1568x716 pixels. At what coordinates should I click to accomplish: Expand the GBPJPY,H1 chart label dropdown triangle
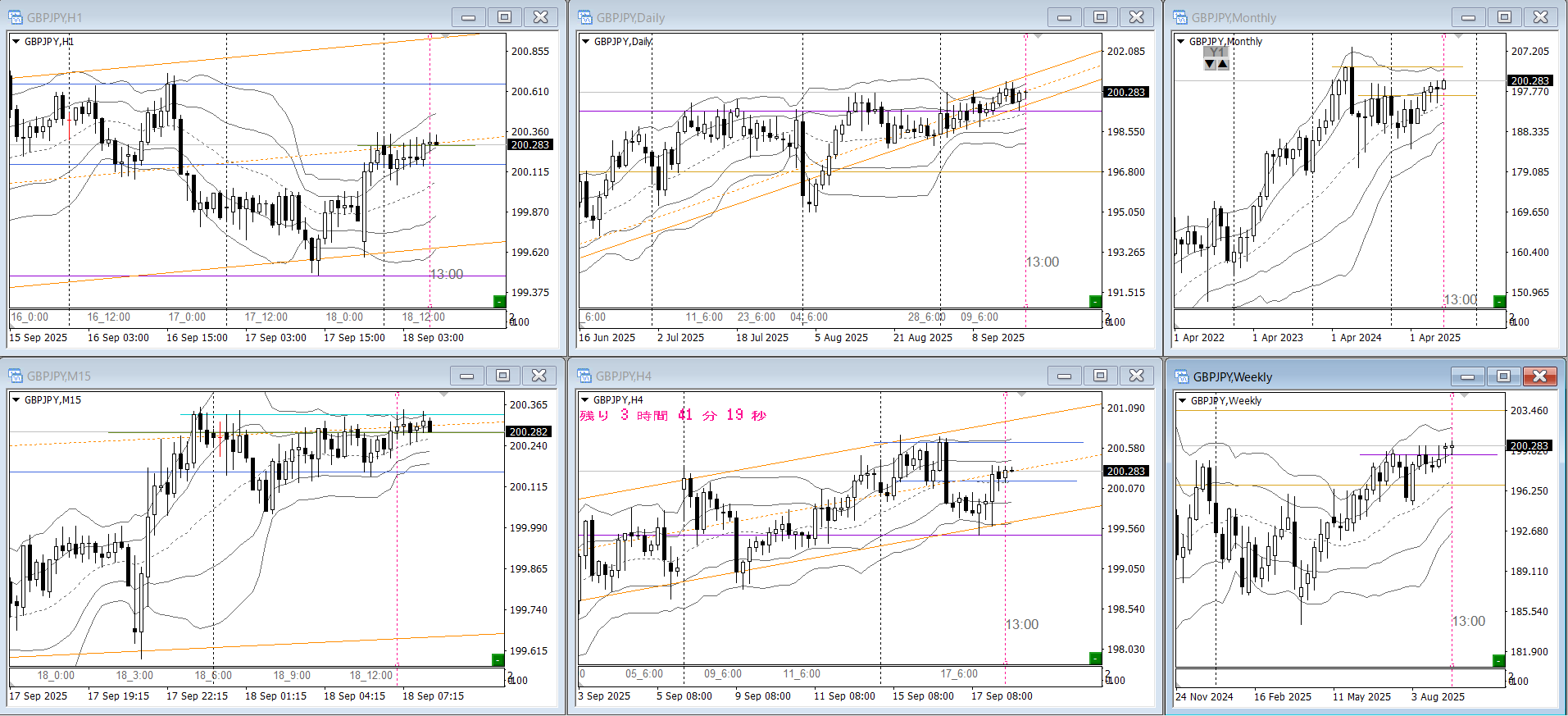[16, 42]
